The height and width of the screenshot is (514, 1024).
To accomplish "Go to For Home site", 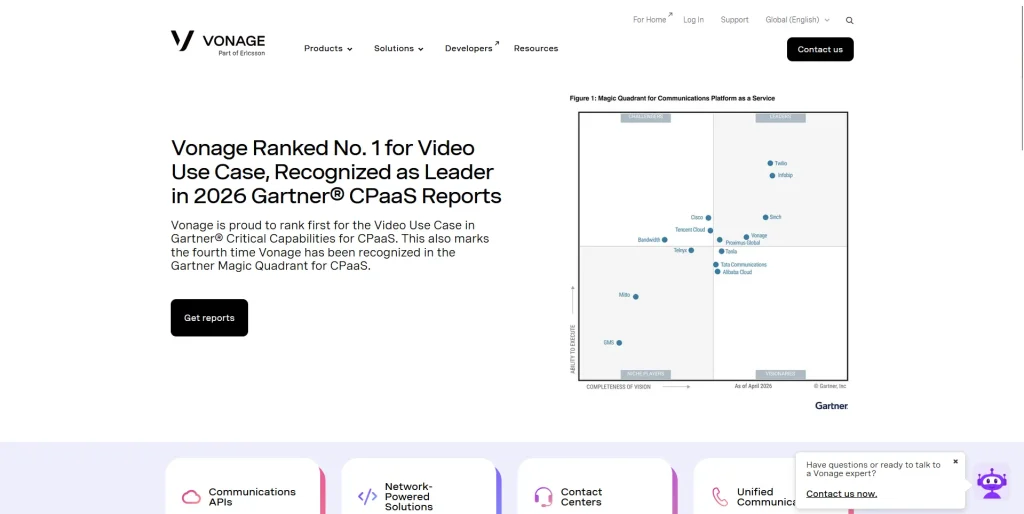I will coord(652,19).
